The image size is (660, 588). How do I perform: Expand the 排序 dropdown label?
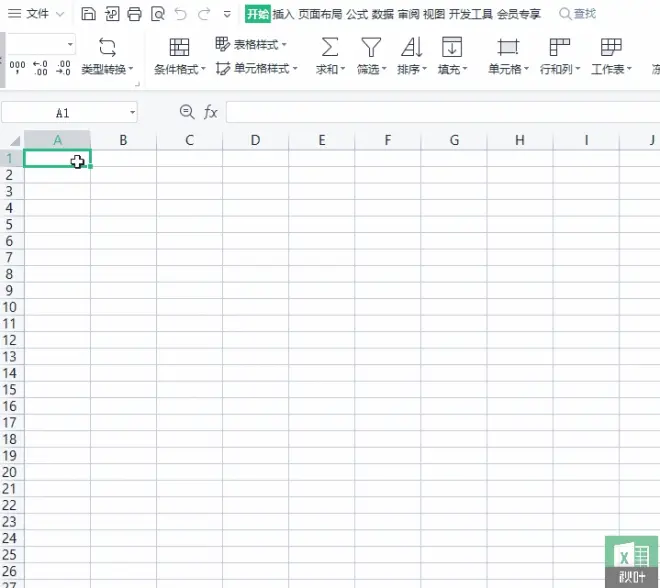coord(412,69)
